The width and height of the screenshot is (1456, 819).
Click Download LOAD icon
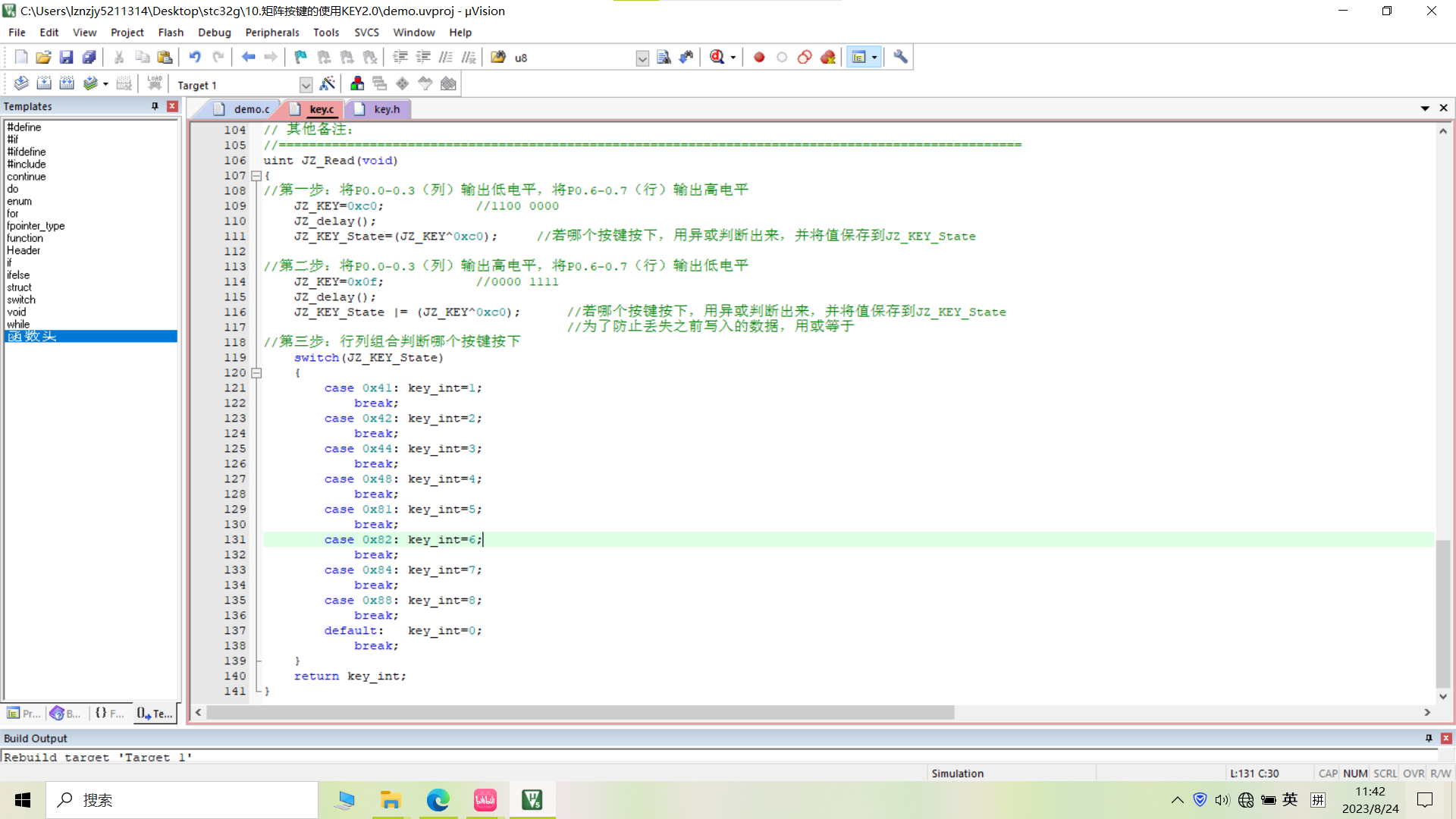coord(155,83)
